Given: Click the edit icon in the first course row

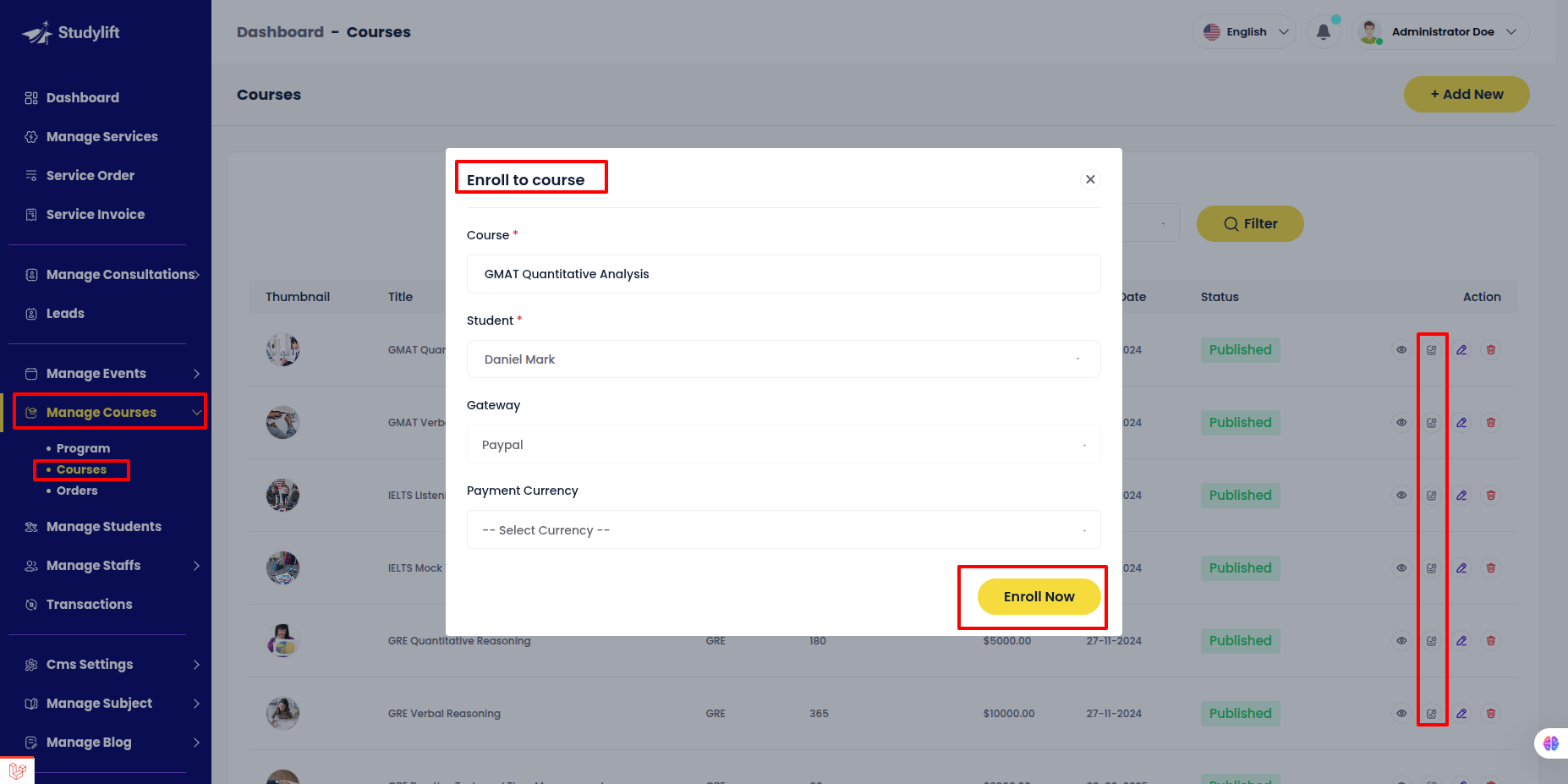Looking at the screenshot, I should [x=1461, y=350].
